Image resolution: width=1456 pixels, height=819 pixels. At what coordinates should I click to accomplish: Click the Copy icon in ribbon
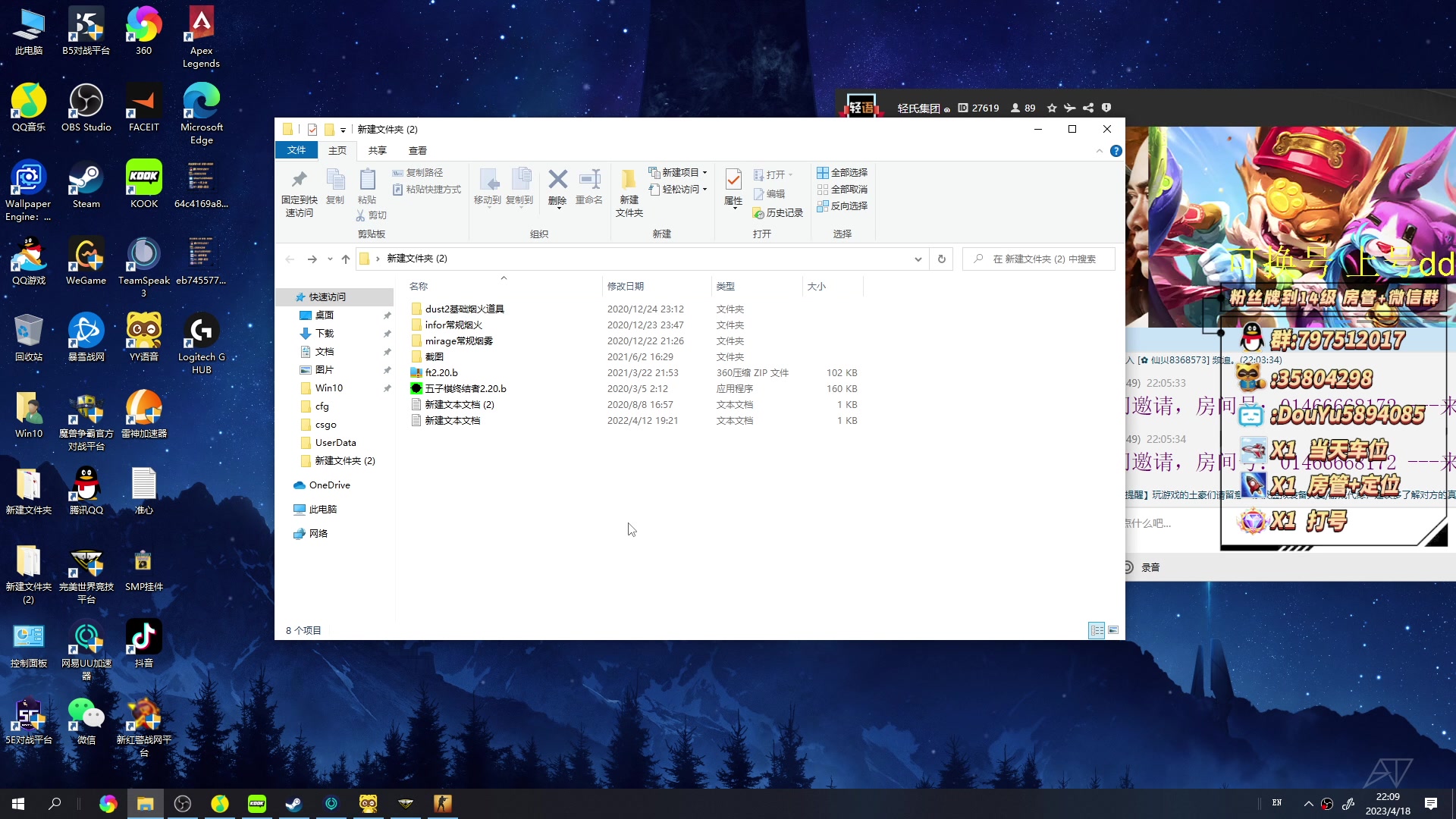335,180
